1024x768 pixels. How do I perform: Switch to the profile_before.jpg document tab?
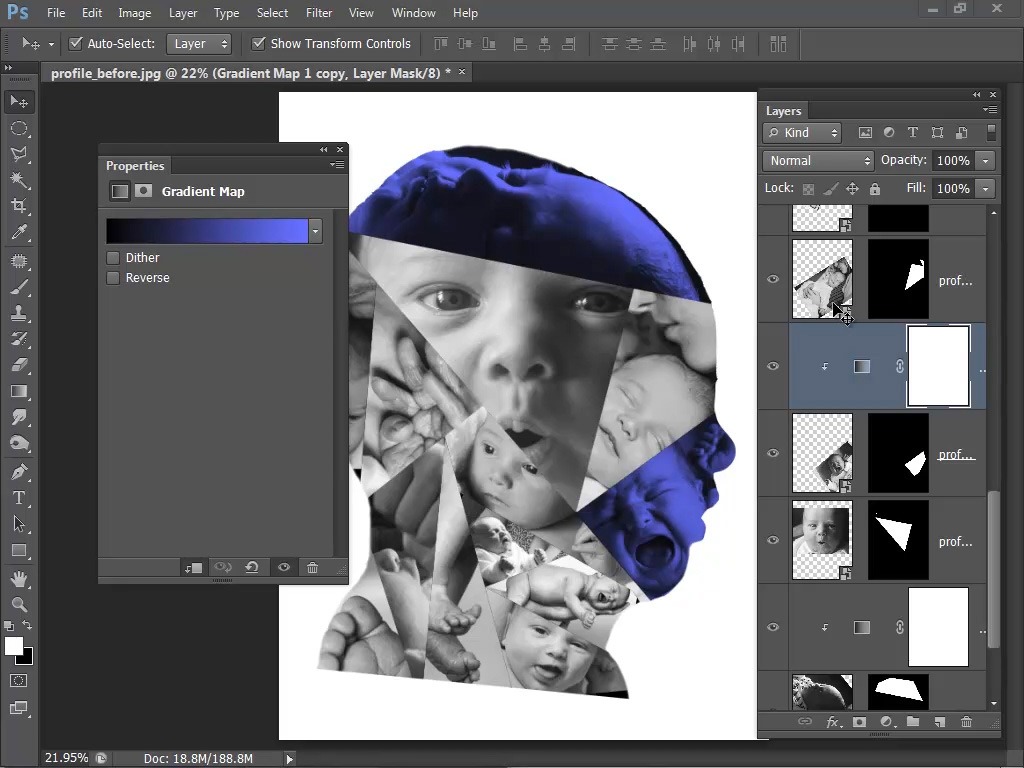pyautogui.click(x=250, y=73)
